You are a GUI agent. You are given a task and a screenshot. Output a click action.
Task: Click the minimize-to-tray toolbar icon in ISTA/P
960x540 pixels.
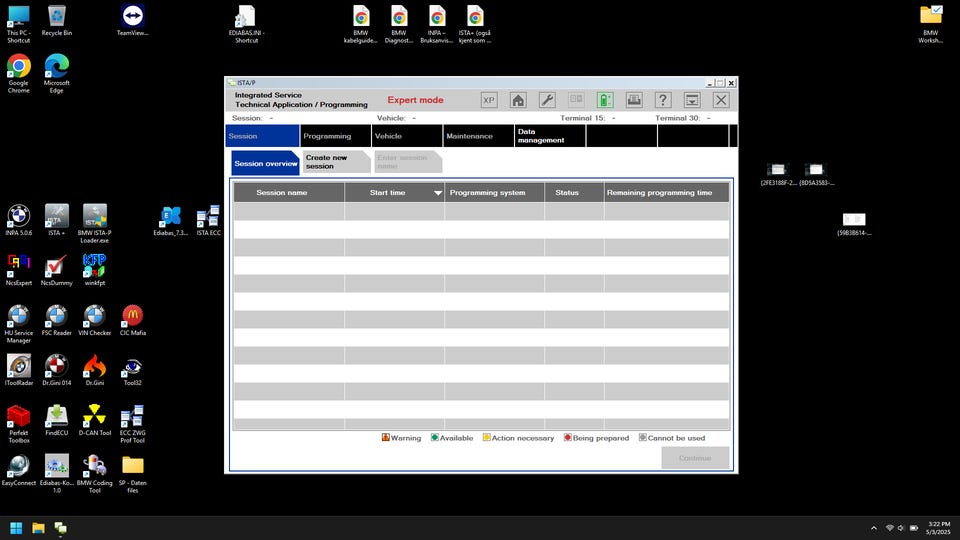tap(692, 100)
